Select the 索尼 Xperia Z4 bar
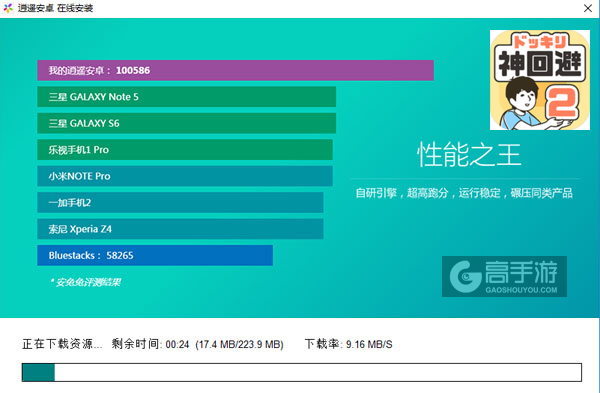 pyautogui.click(x=180, y=229)
